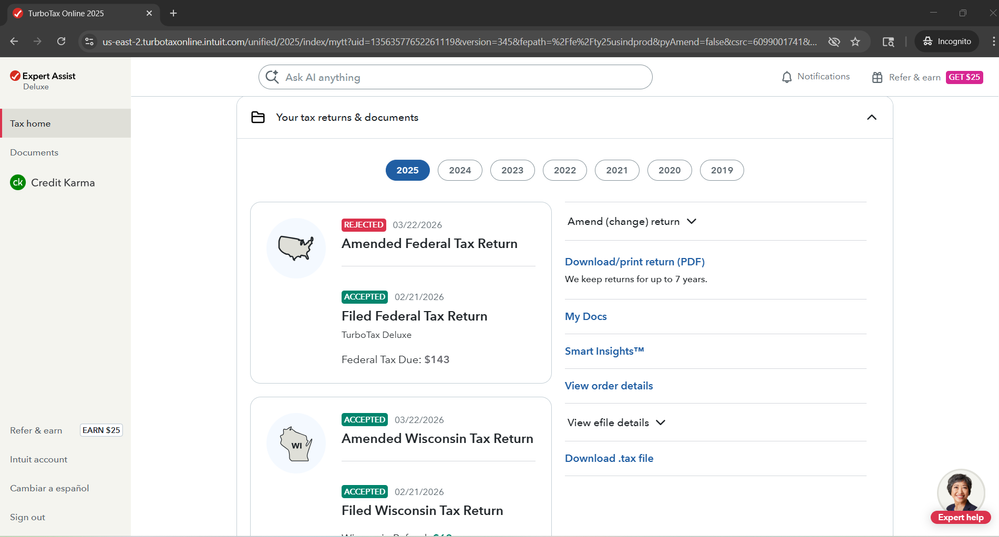The height and width of the screenshot is (537, 999).
Task: Click the Download .tax file link
Action: (609, 458)
